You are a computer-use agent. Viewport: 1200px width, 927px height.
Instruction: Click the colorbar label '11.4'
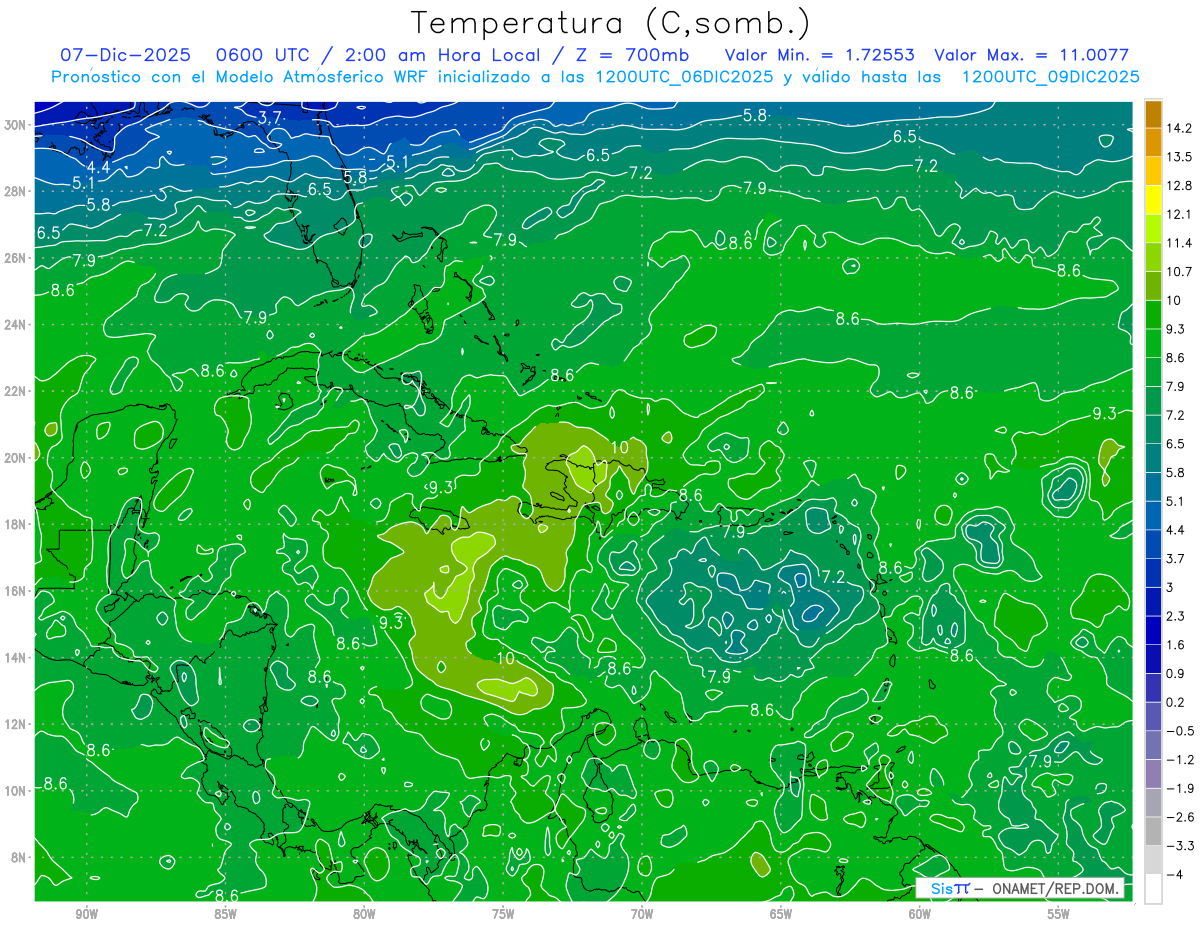(1178, 243)
